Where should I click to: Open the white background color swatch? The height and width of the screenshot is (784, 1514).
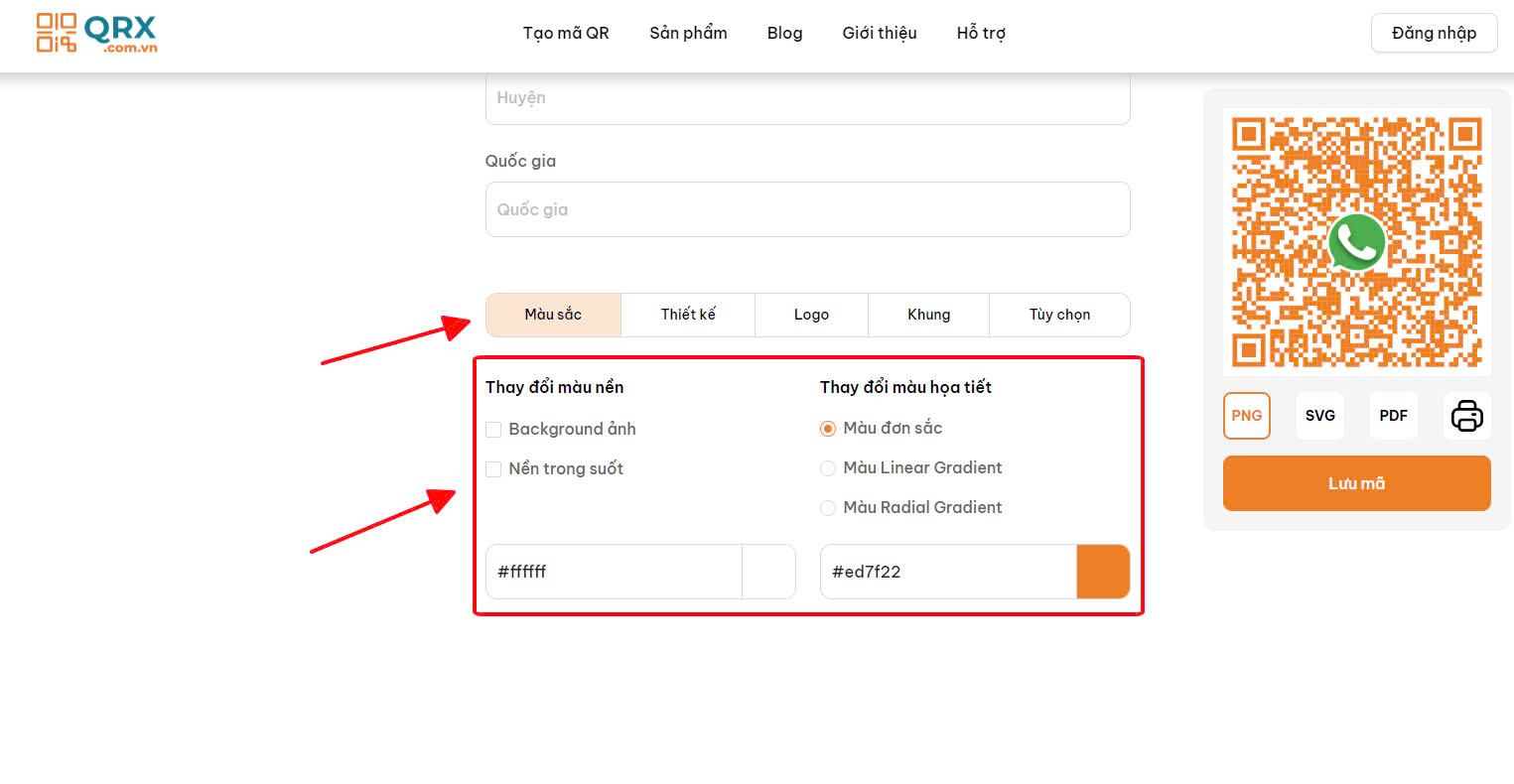(x=768, y=572)
